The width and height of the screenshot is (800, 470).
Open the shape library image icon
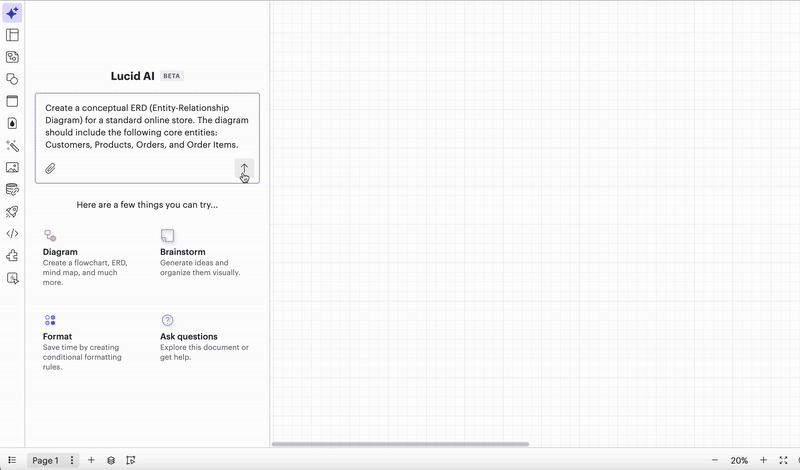click(12, 57)
